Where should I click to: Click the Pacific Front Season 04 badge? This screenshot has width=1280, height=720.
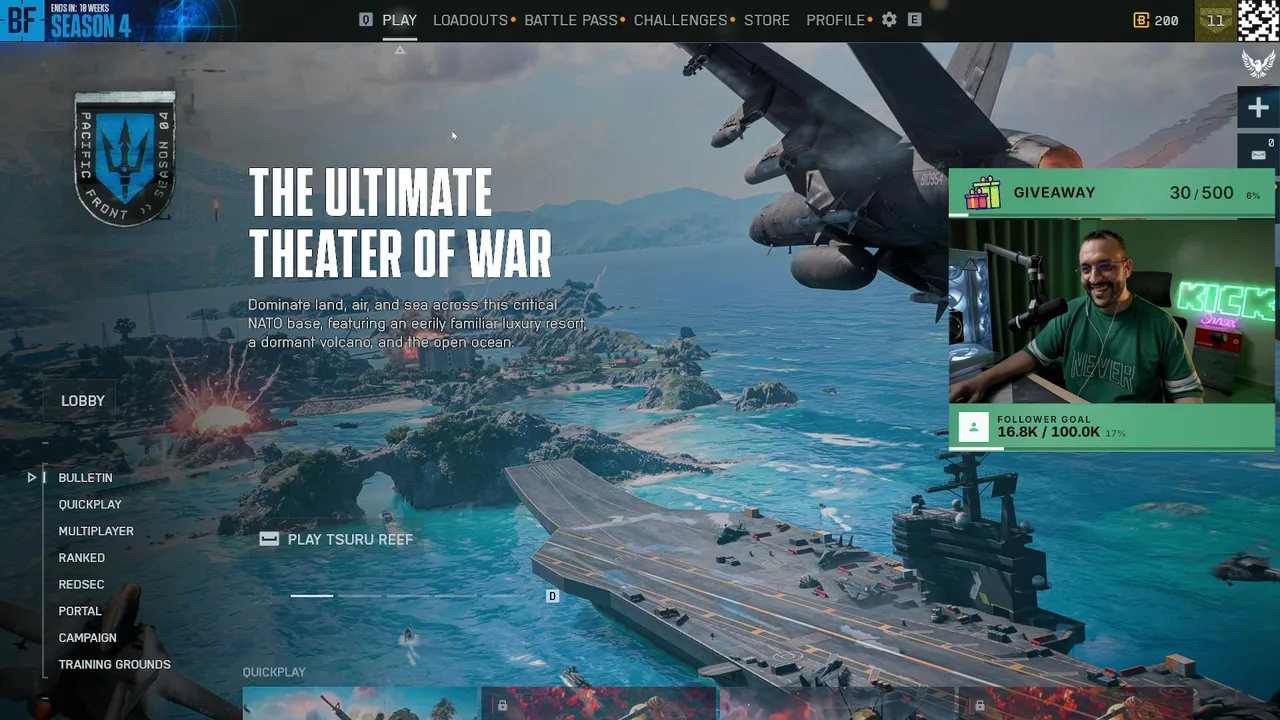point(125,158)
